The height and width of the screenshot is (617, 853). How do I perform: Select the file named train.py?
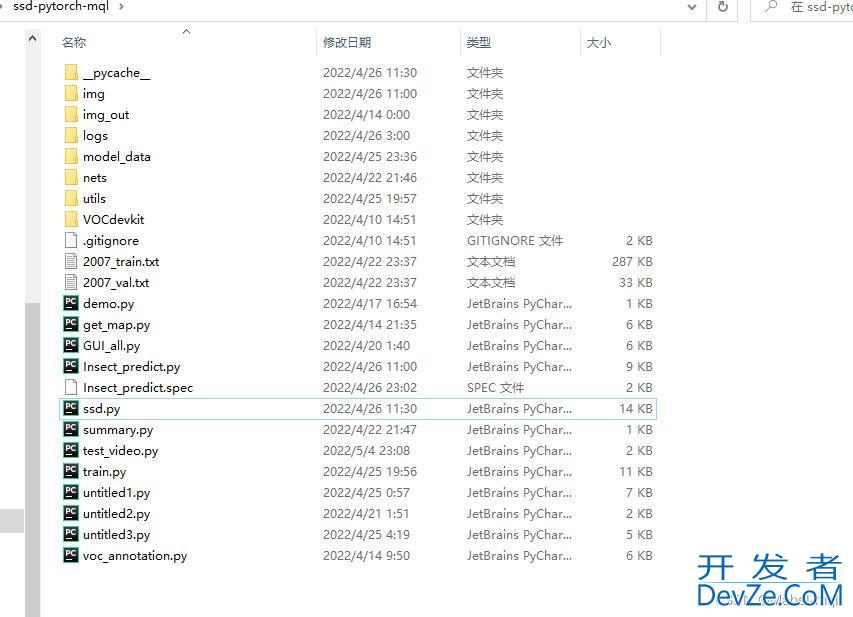click(x=104, y=472)
